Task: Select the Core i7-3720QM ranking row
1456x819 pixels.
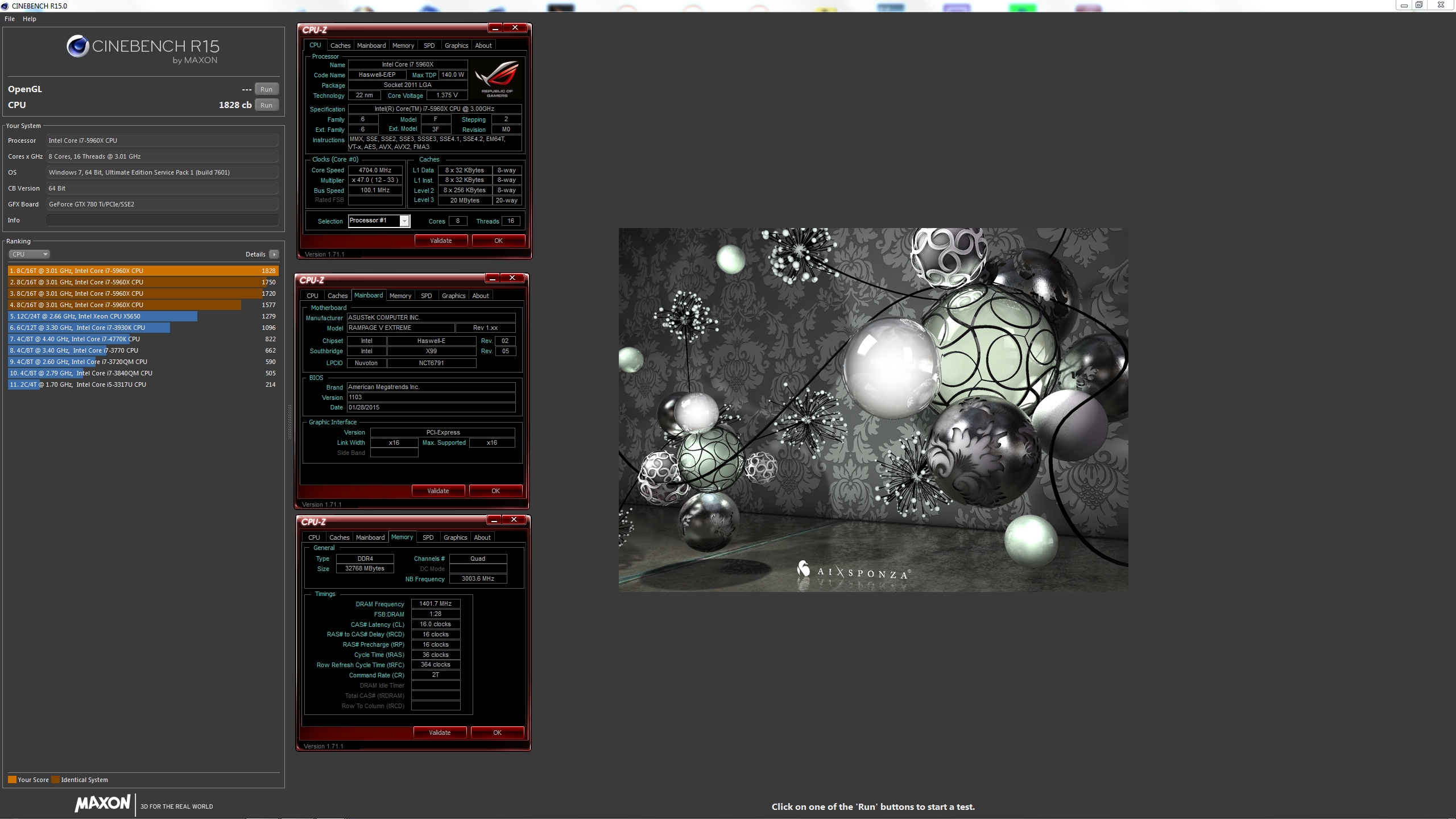Action: pos(143,362)
